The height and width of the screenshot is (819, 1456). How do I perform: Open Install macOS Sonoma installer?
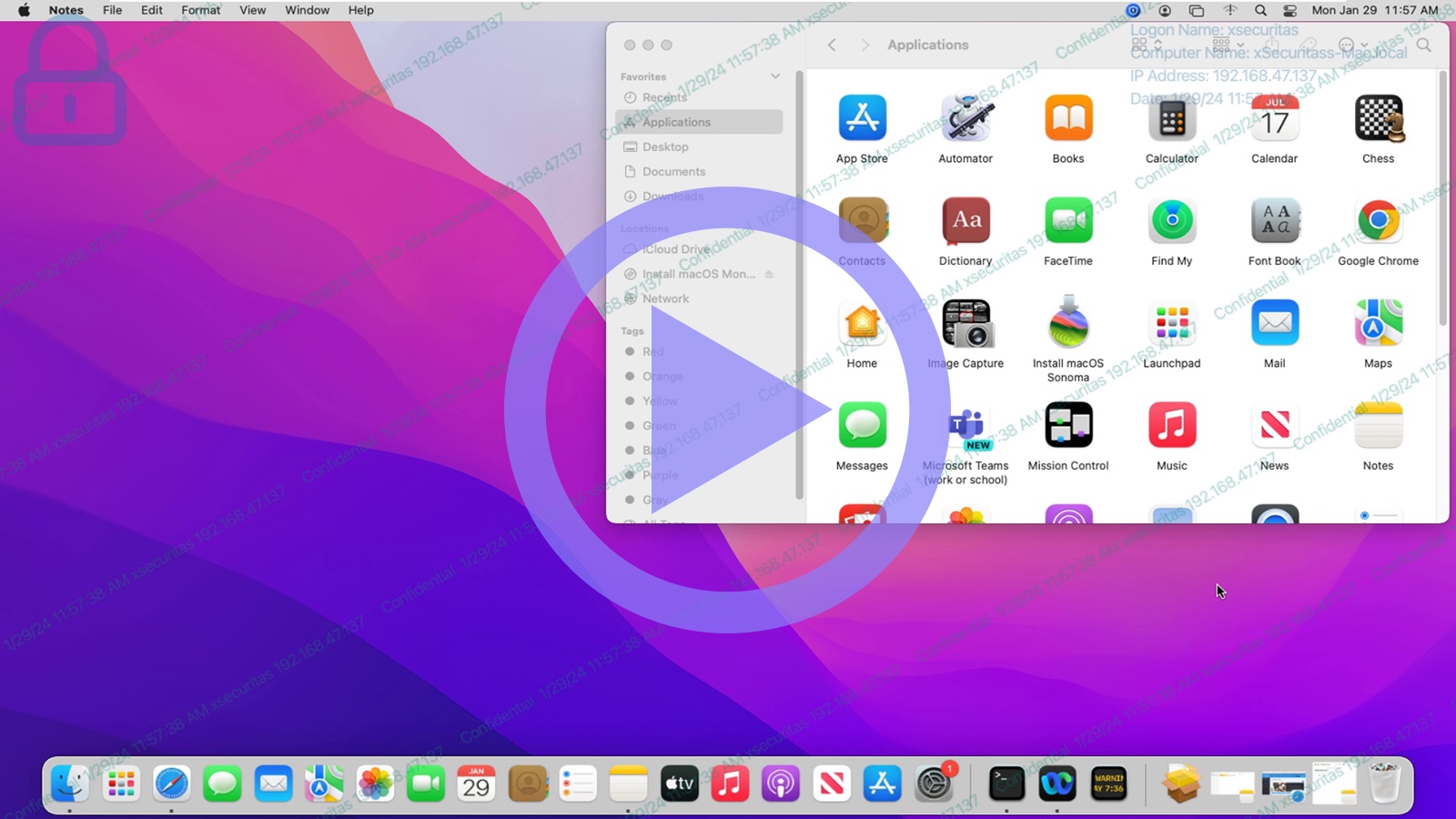coord(1068,324)
